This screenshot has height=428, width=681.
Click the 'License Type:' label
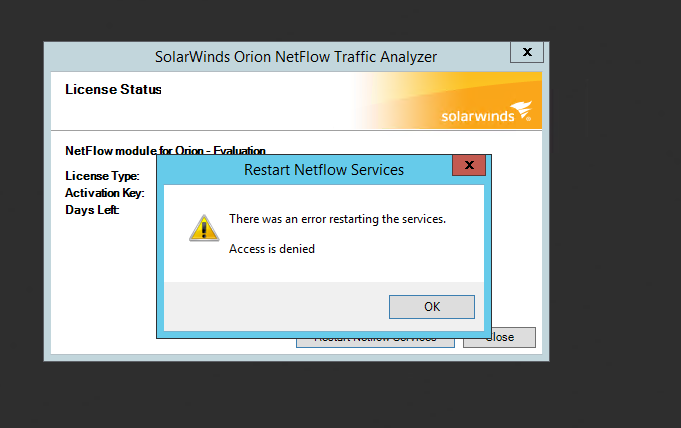click(102, 176)
